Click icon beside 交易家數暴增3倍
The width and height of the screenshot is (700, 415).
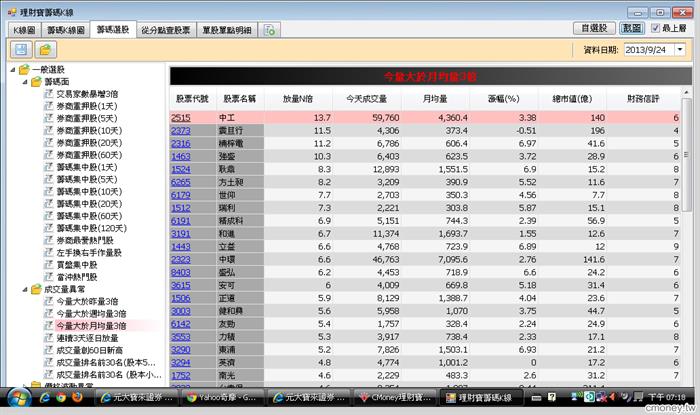click(49, 94)
